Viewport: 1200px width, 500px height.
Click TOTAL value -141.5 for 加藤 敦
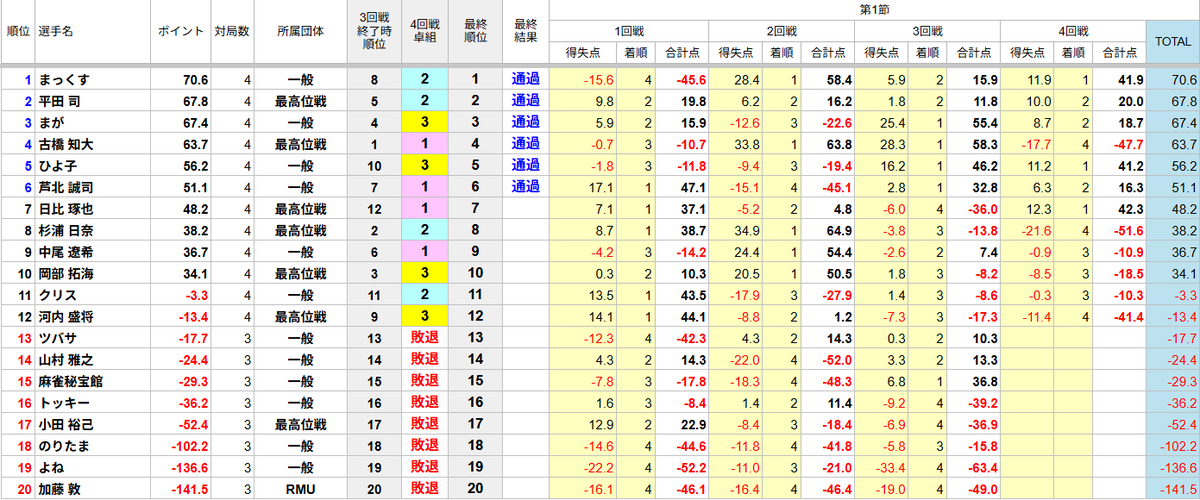point(1179,490)
